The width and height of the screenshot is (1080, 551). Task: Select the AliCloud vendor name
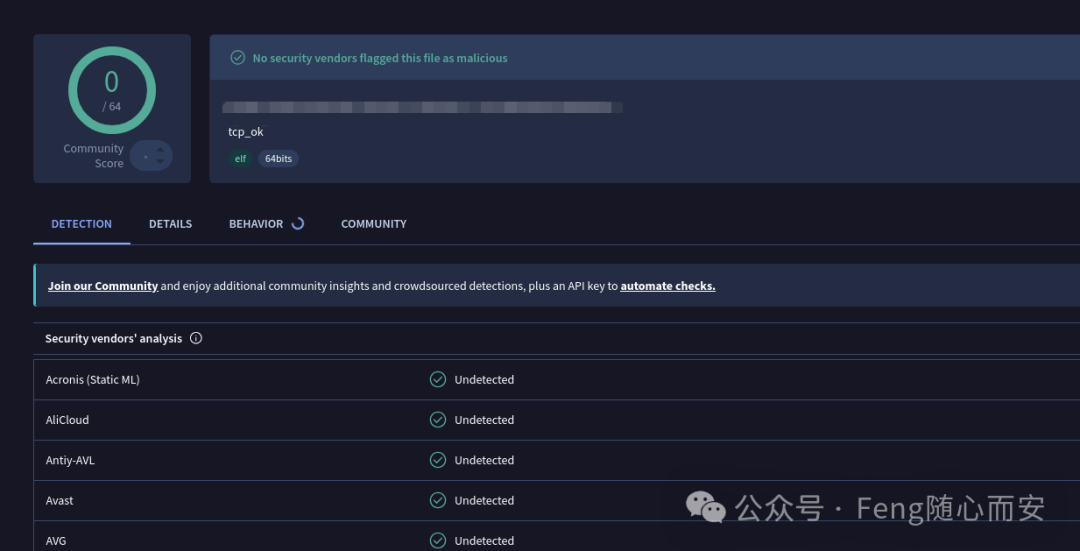pos(67,419)
